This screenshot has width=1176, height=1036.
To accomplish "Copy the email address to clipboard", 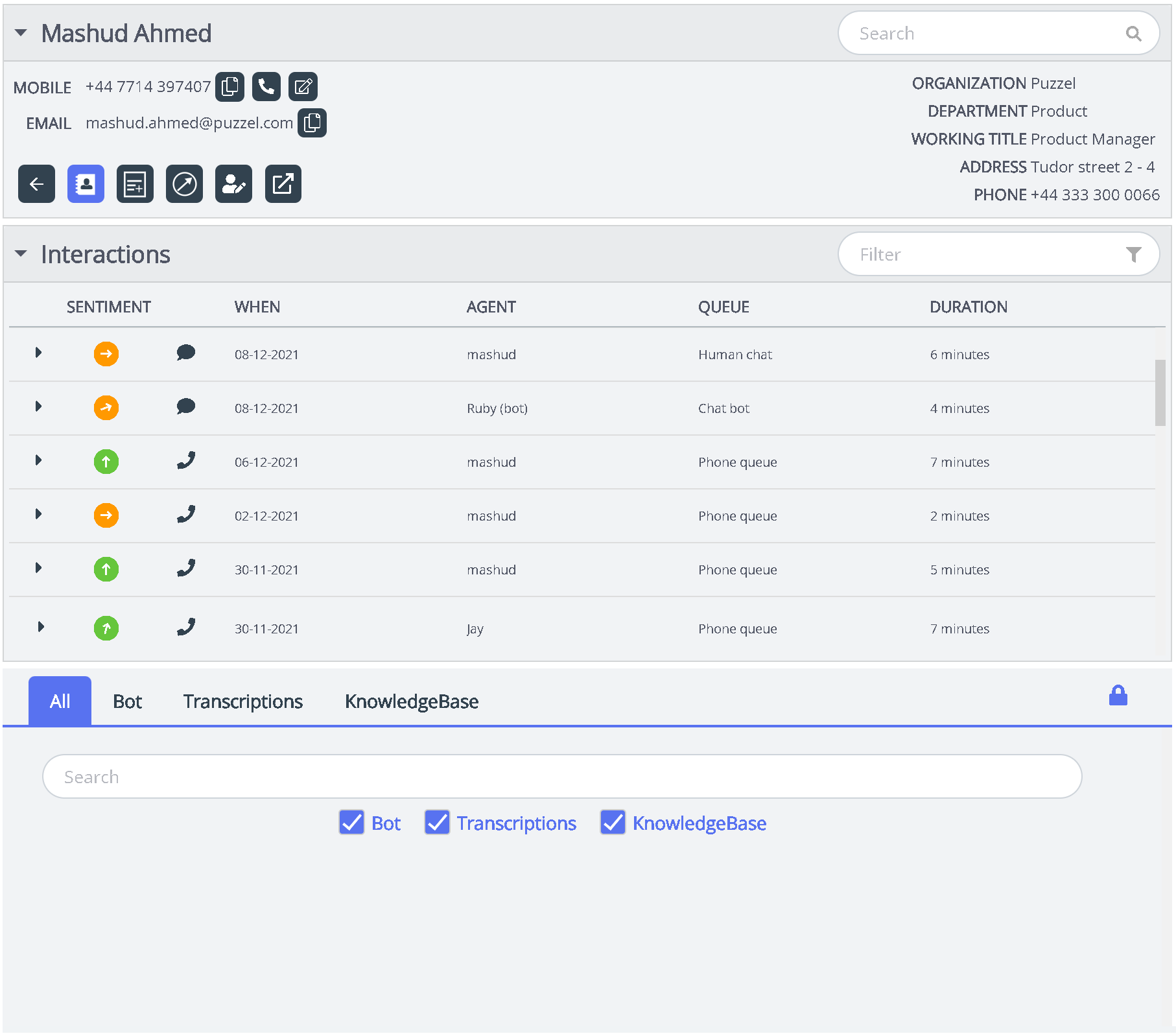I will click(x=312, y=123).
